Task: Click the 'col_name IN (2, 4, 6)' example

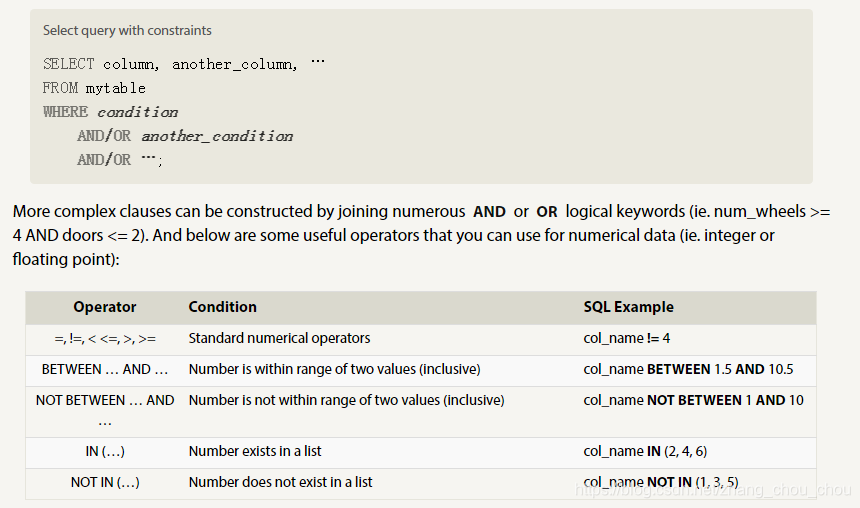Action: [x=646, y=451]
